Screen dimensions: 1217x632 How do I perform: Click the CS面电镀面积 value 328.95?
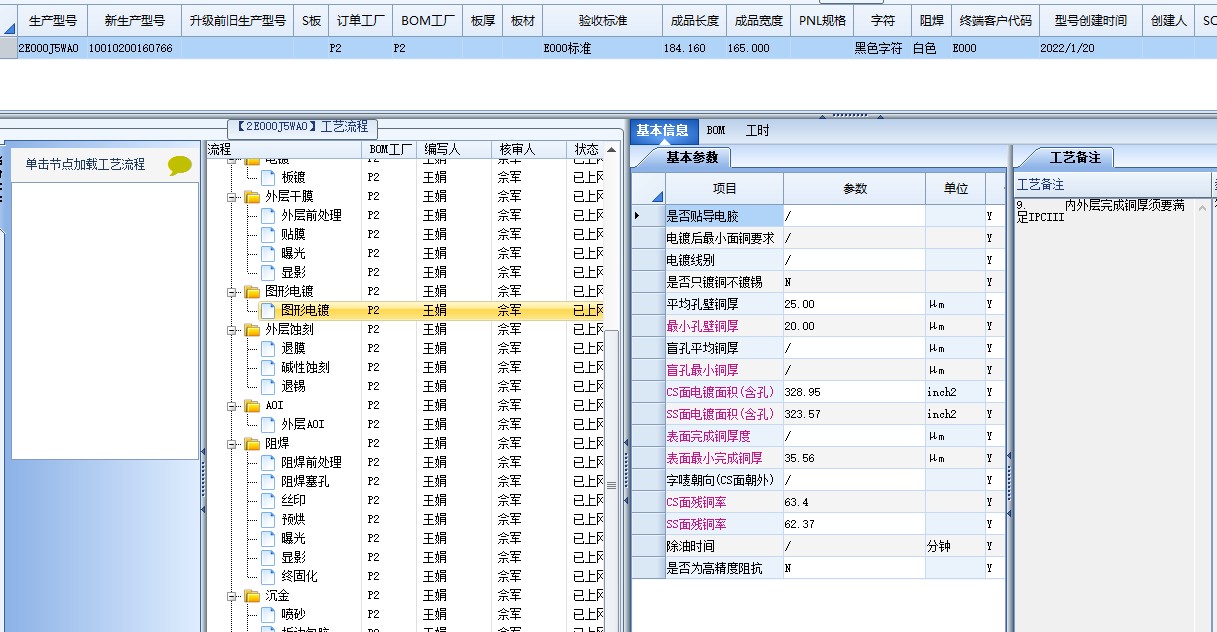pos(854,392)
